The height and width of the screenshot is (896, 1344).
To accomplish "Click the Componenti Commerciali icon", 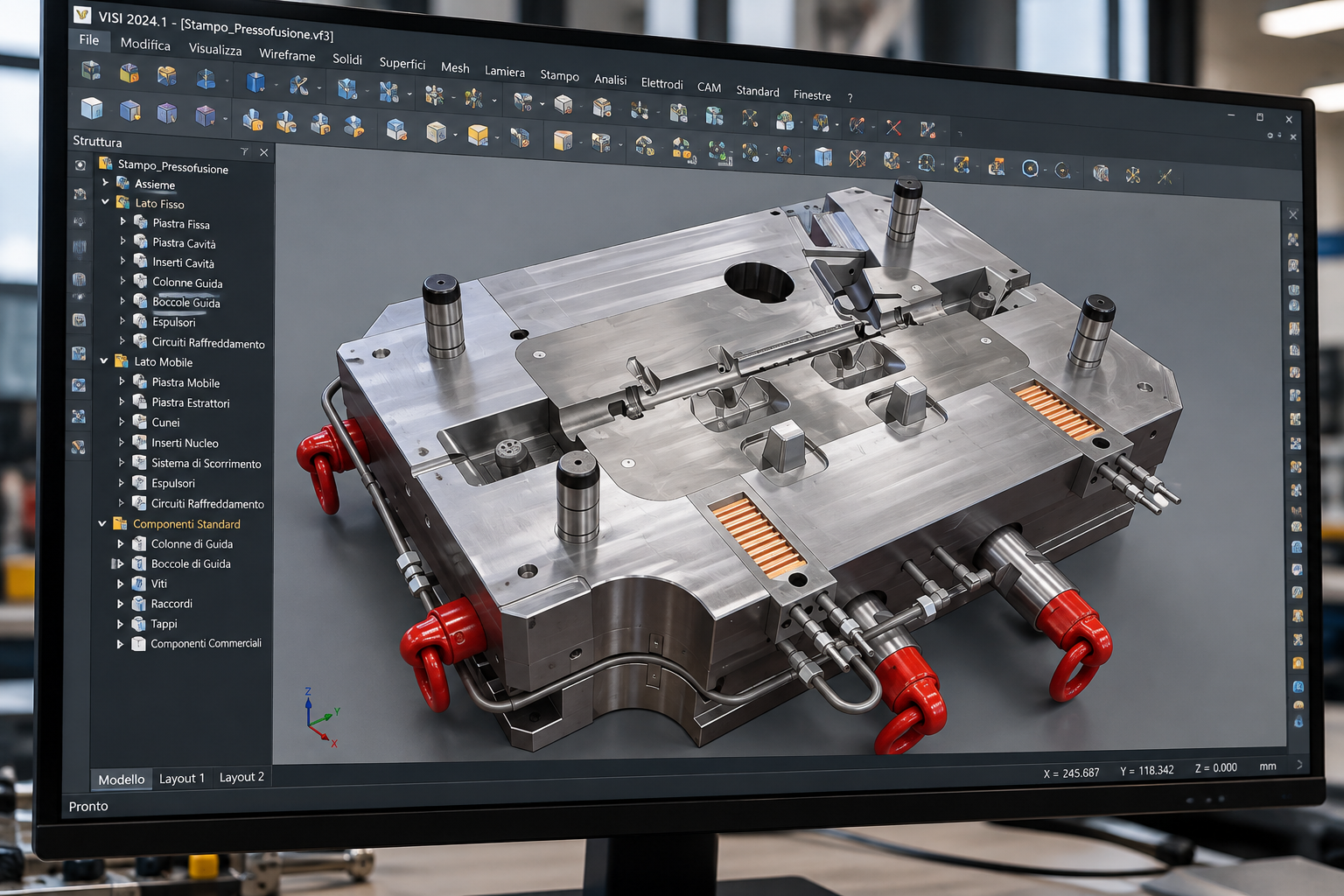I will (138, 643).
